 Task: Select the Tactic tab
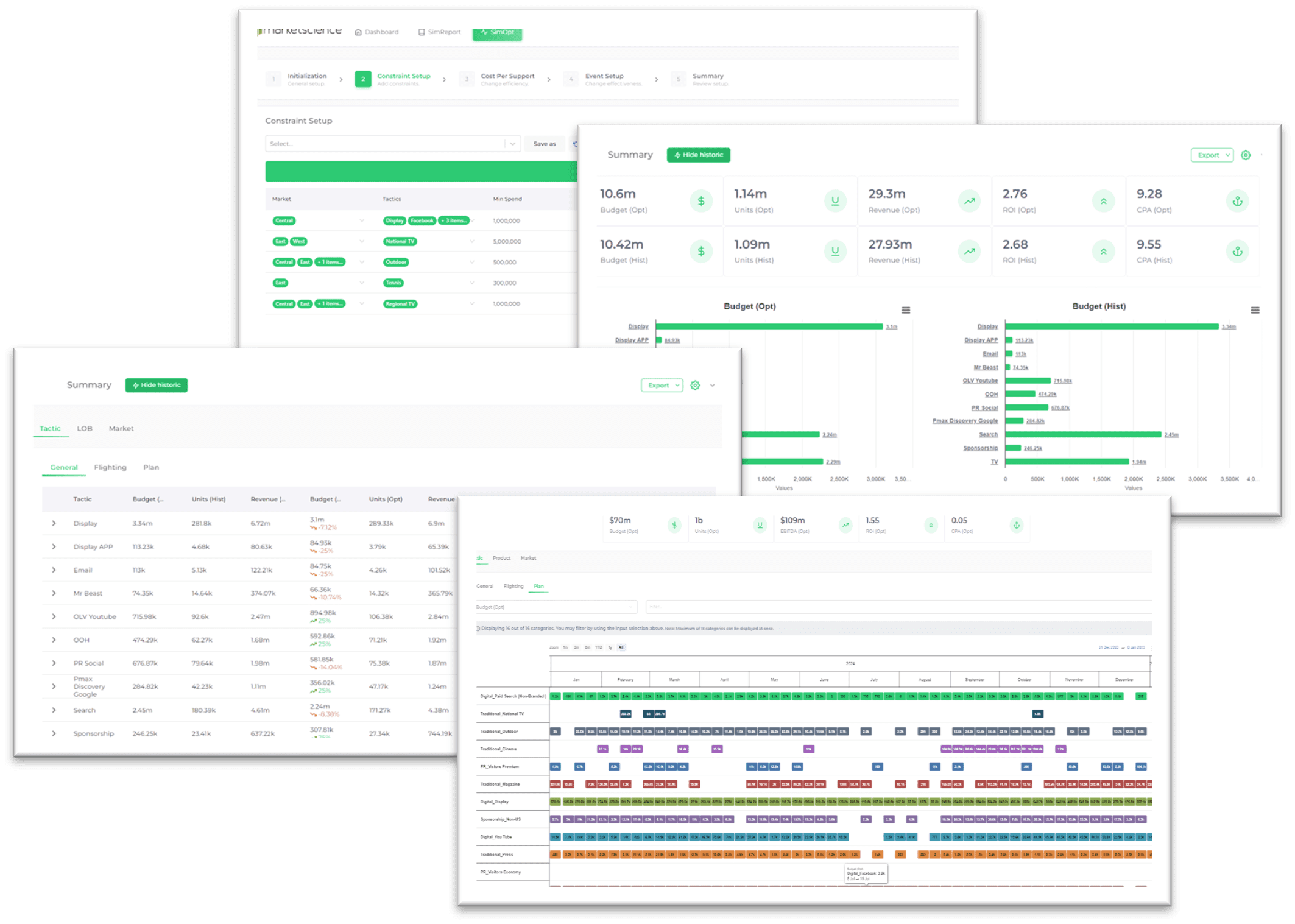pos(50,429)
